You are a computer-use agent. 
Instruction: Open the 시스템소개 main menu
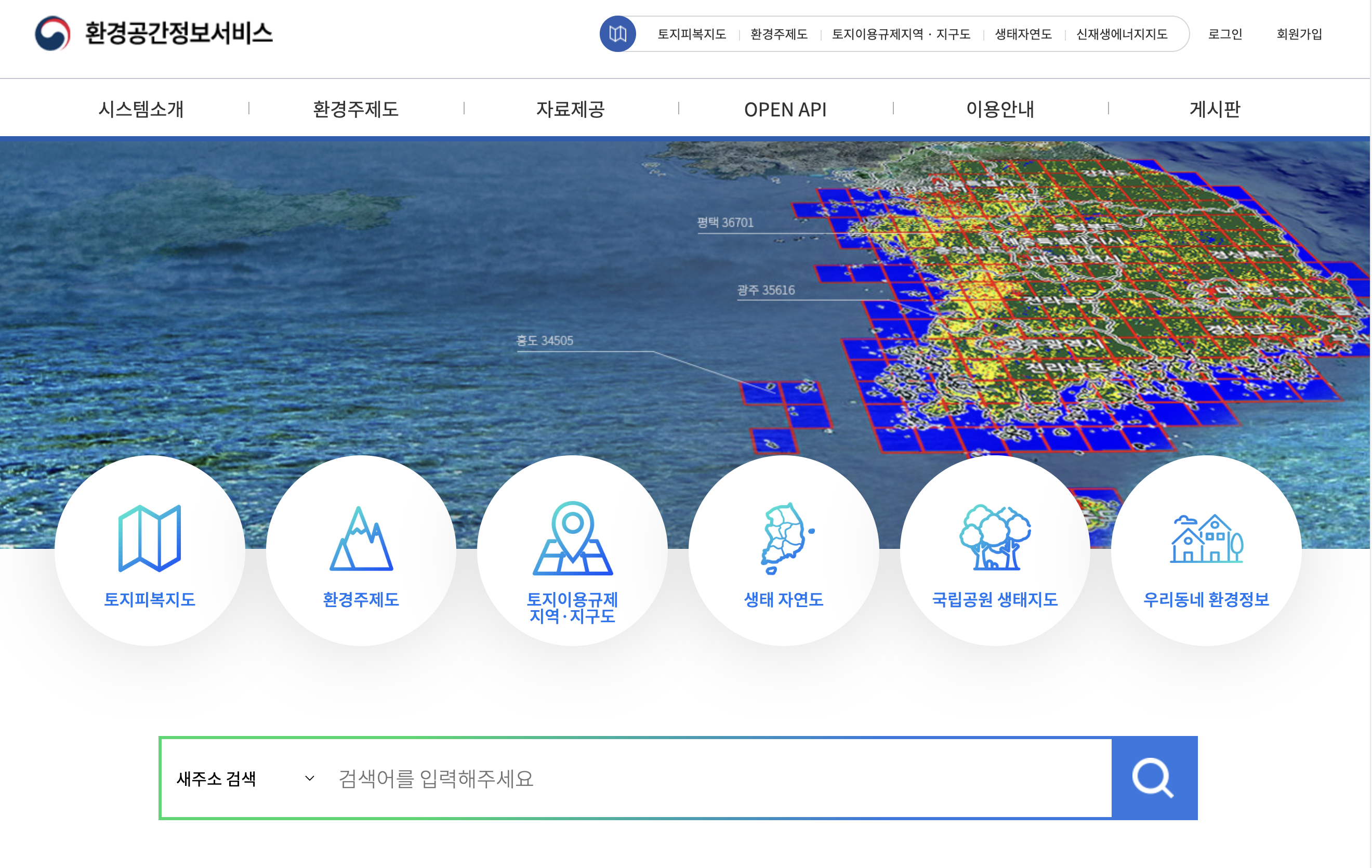(141, 109)
